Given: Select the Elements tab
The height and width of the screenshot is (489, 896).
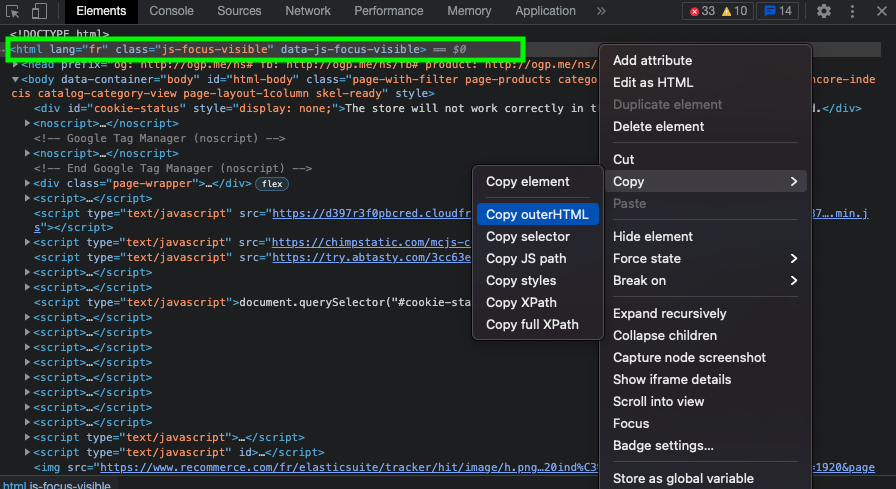Looking at the screenshot, I should (x=101, y=11).
